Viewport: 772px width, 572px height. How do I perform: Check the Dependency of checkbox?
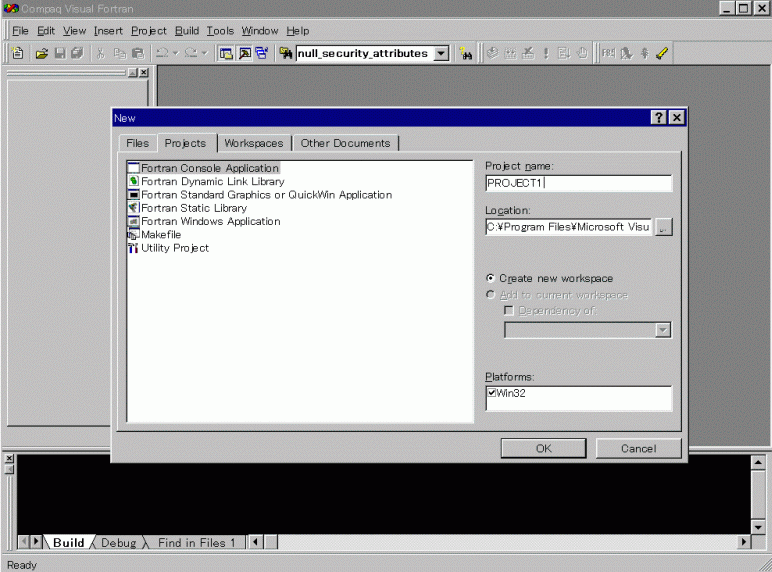click(509, 311)
